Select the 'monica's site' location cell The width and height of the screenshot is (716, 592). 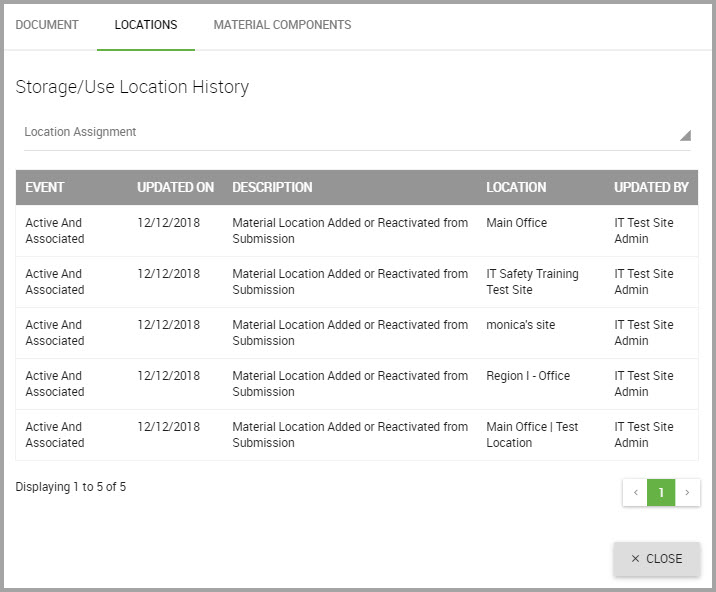click(x=521, y=325)
